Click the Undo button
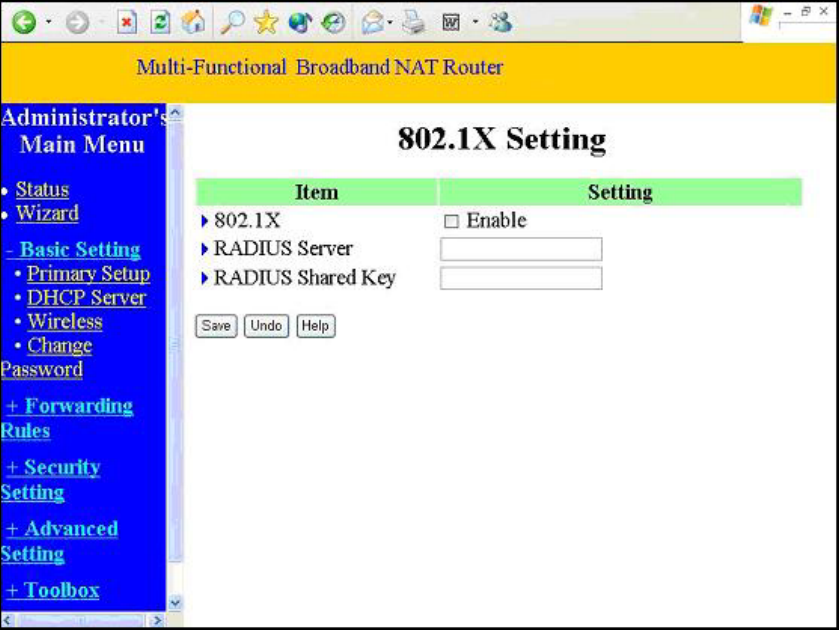Image resolution: width=839 pixels, height=630 pixels. click(266, 326)
